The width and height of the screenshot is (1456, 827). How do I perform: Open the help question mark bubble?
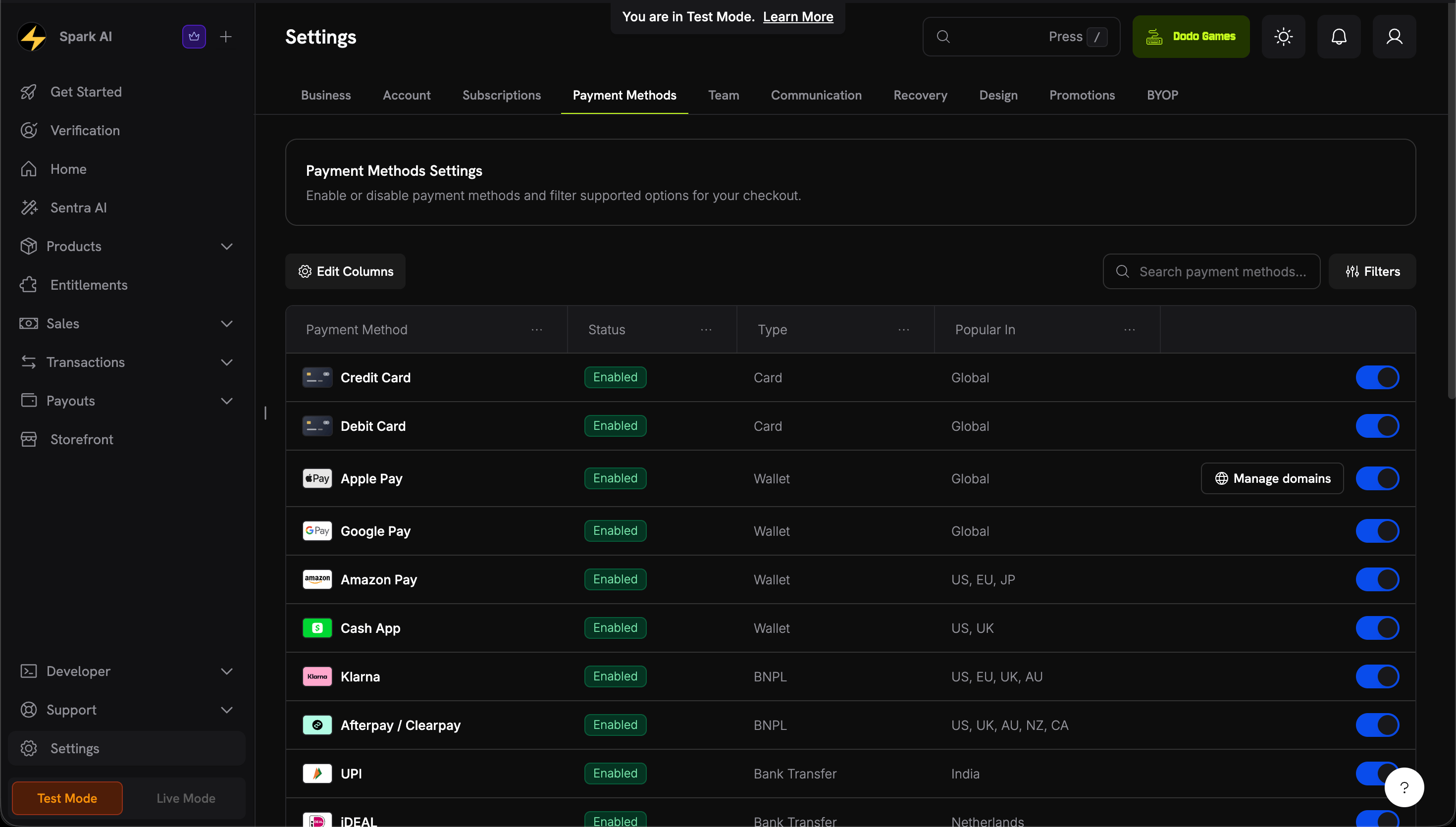1404,787
